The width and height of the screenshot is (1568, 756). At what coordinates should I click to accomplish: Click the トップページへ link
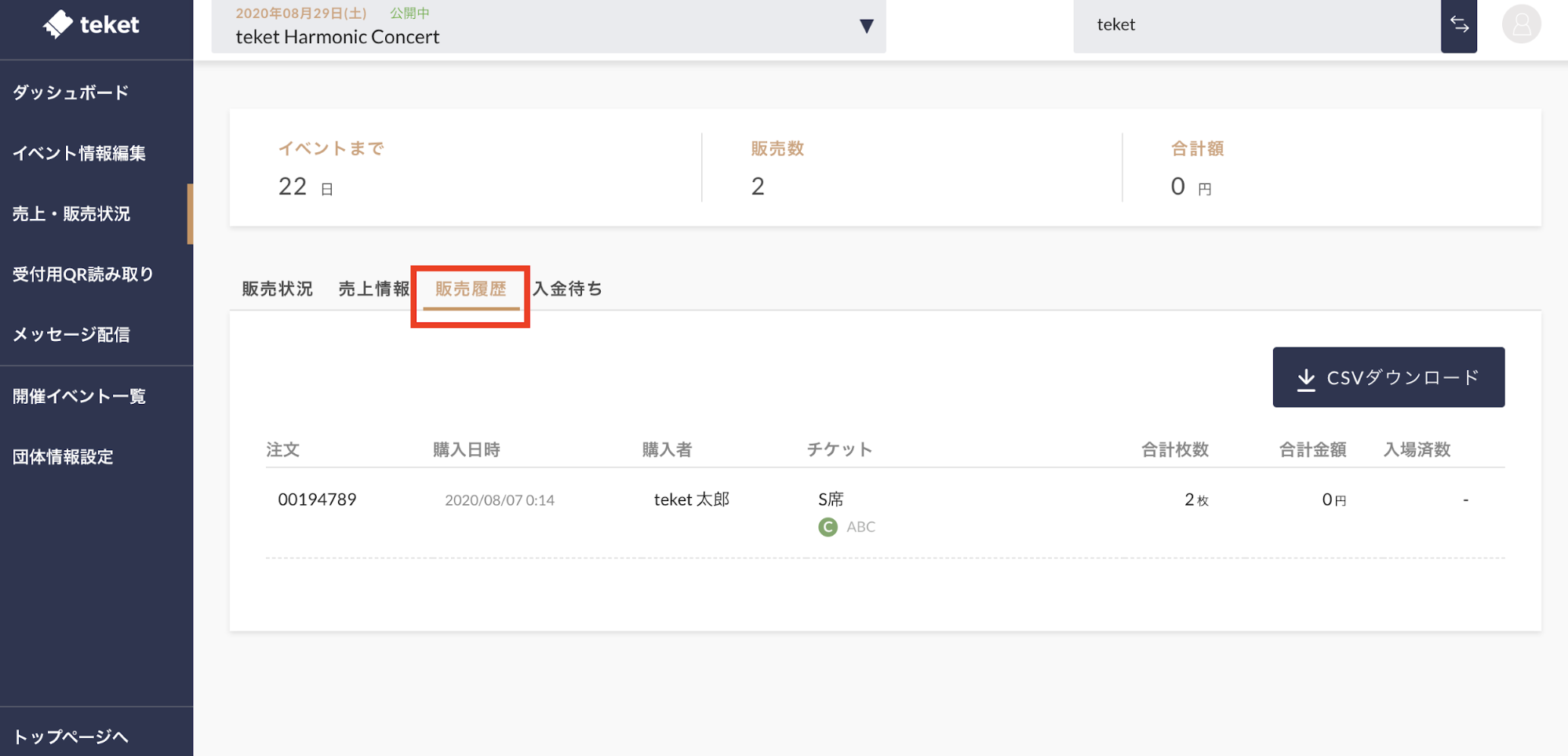click(71, 736)
